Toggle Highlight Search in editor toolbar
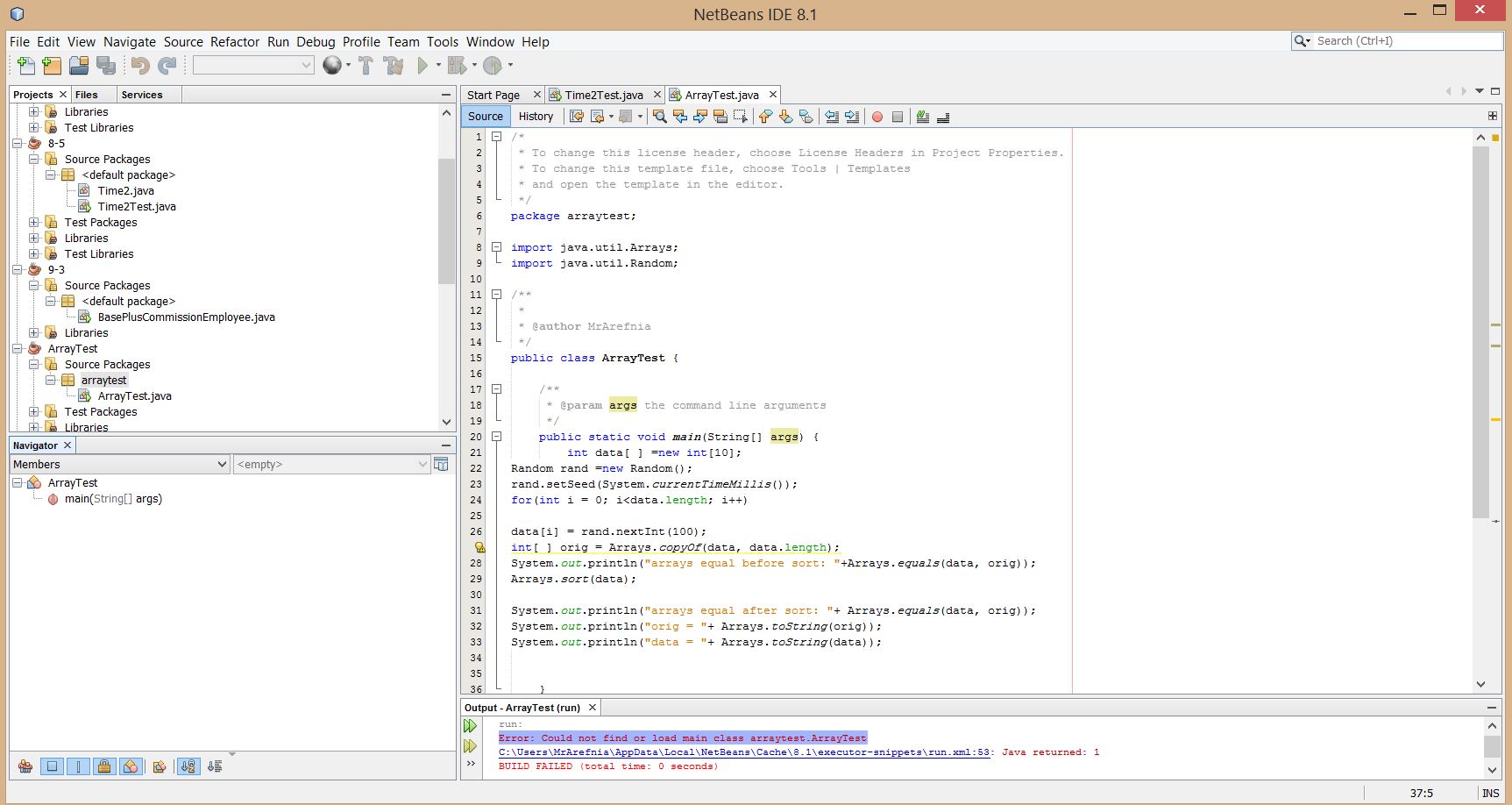This screenshot has height=805, width=1512. (721, 117)
